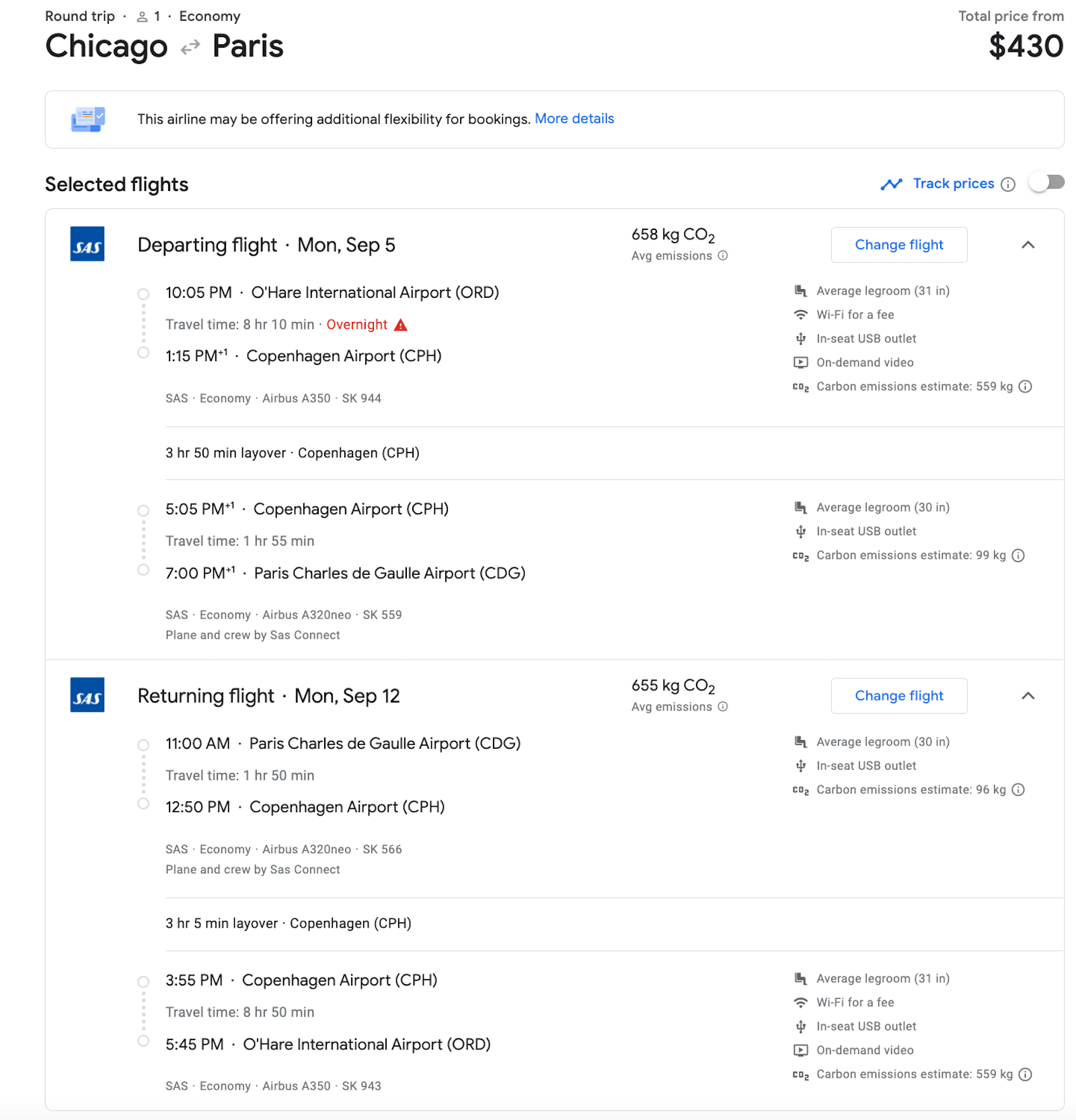Click the timeline dot beside 10:05 PM departure

point(143,294)
